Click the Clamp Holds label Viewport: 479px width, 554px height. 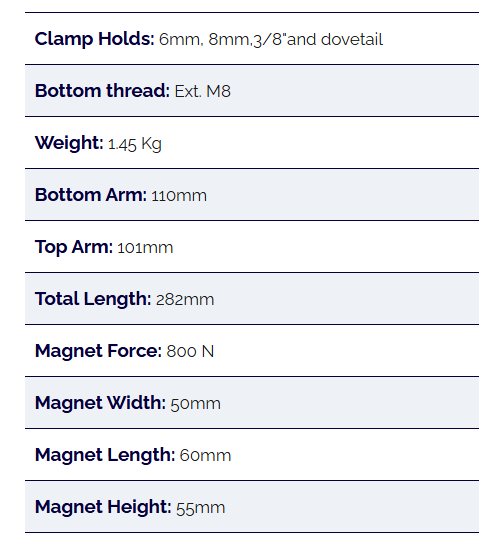click(95, 39)
